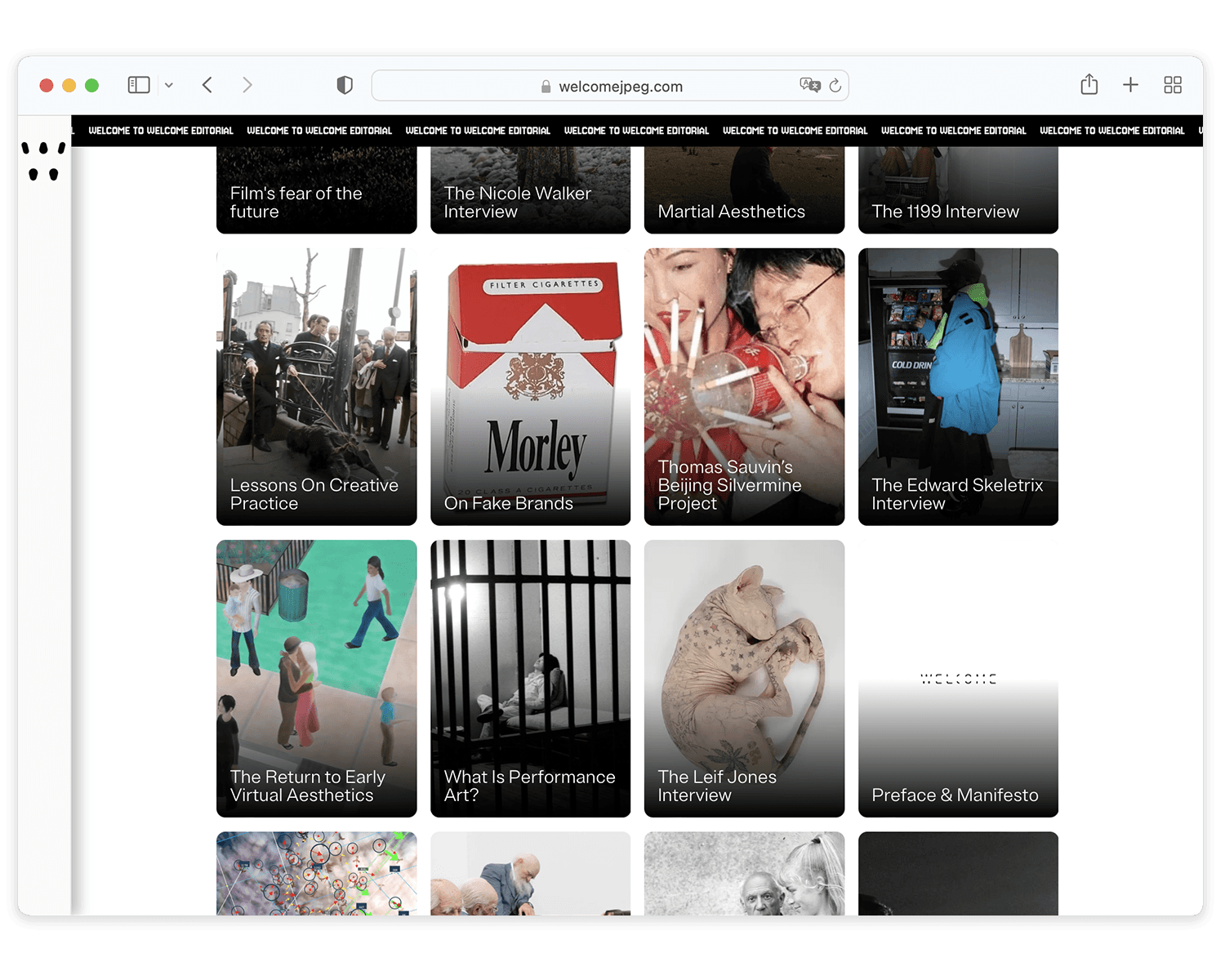Open What Is Performance Art? card

[x=531, y=679]
